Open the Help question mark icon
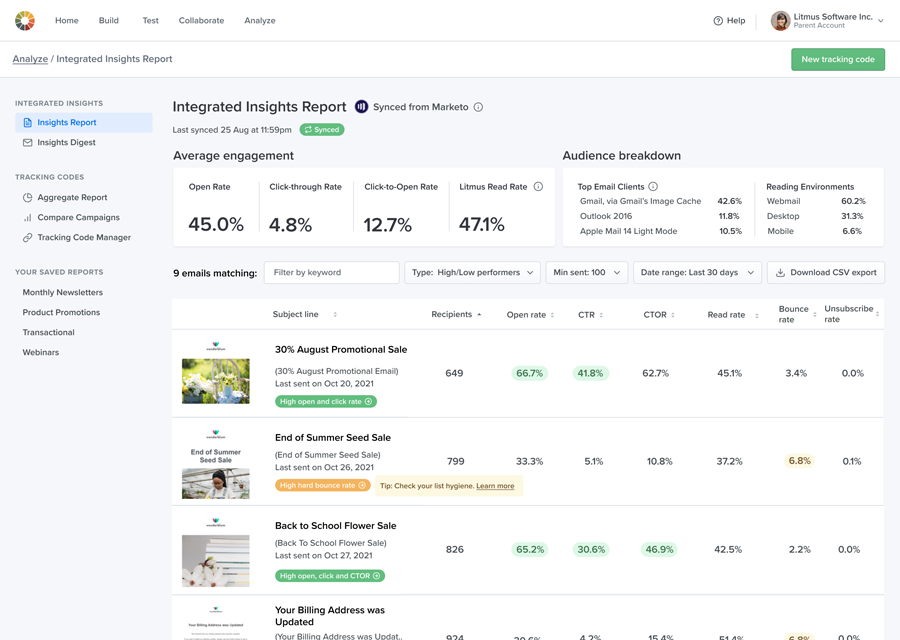 click(x=718, y=21)
